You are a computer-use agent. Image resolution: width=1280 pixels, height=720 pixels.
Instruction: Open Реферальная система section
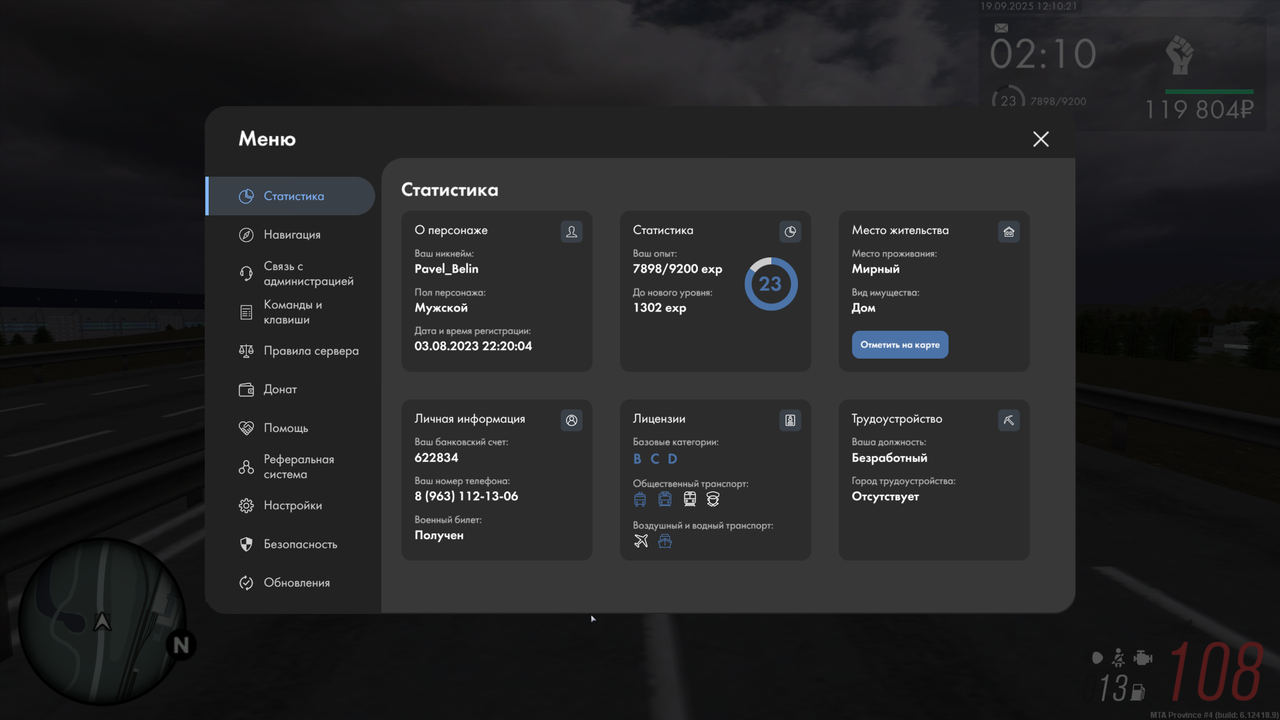pos(290,467)
